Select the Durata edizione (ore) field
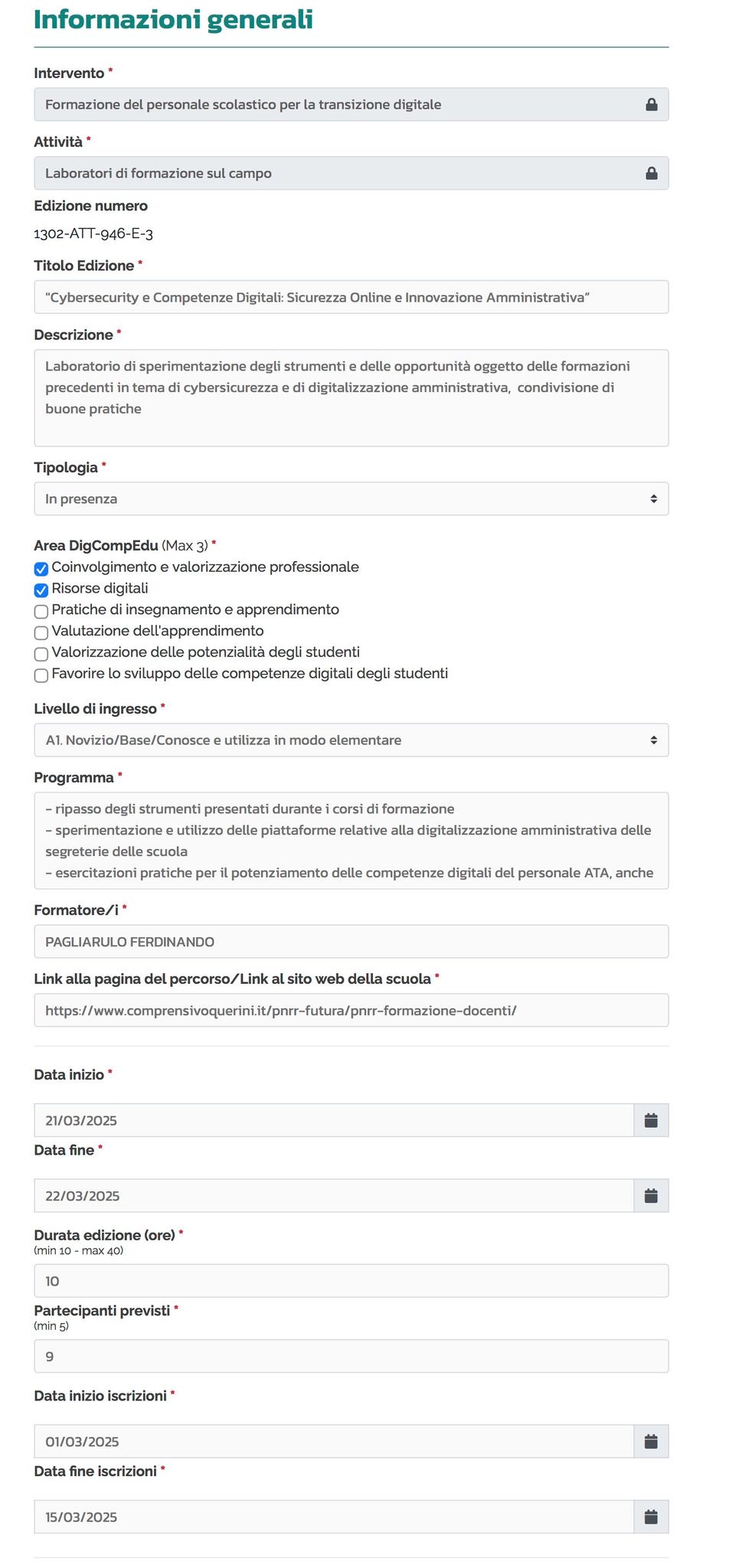The height and width of the screenshot is (1568, 736). (x=352, y=1281)
